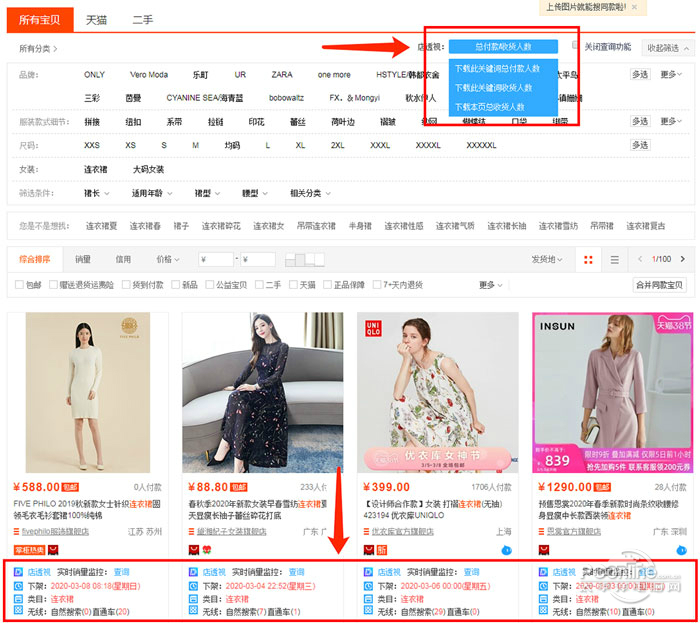Click heart icon under ¥88.80 product

point(207,550)
